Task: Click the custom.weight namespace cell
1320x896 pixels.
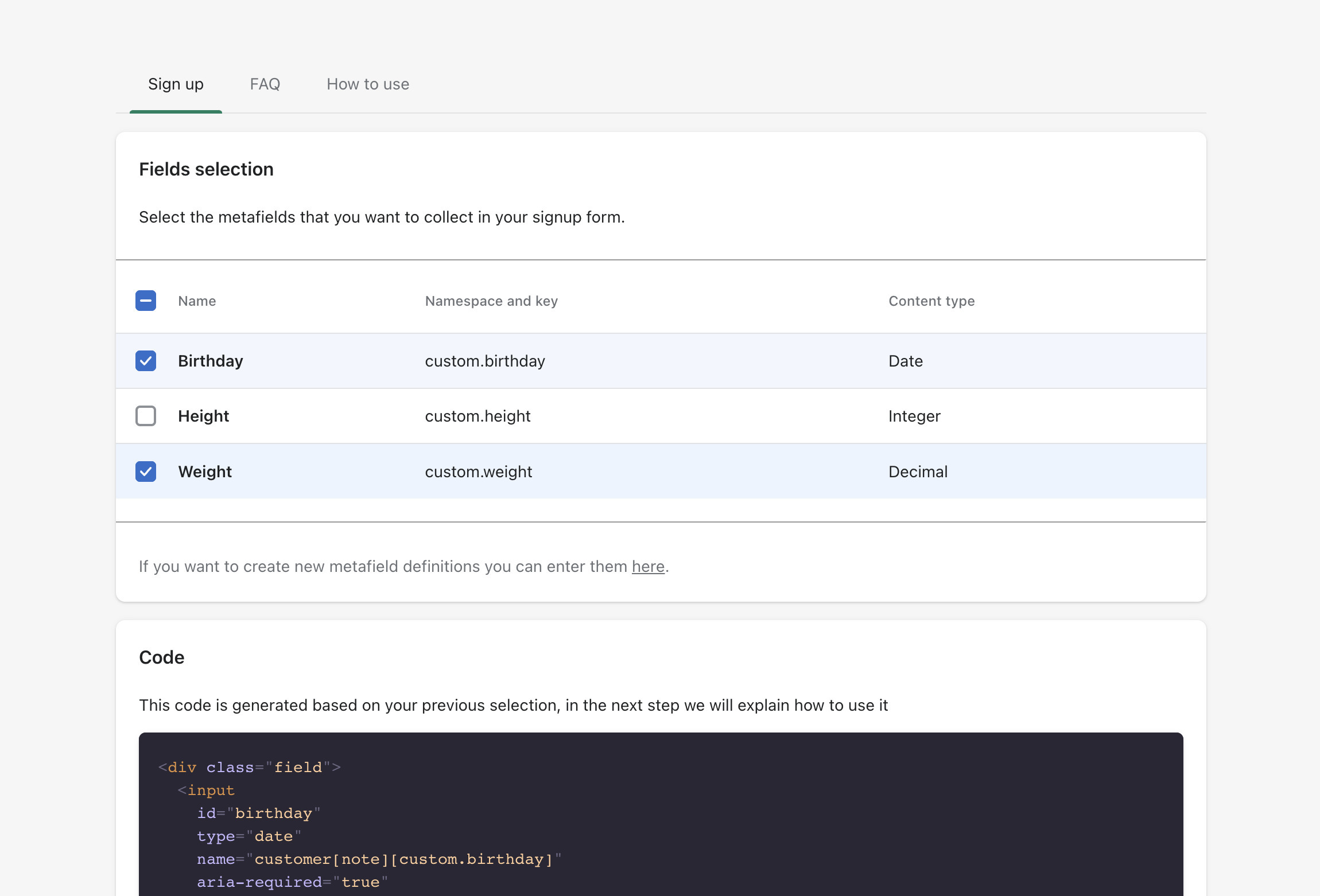Action: click(479, 472)
